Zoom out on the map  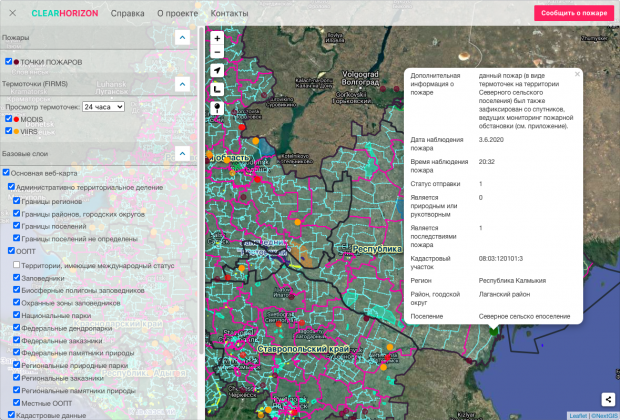pyautogui.click(x=217, y=52)
